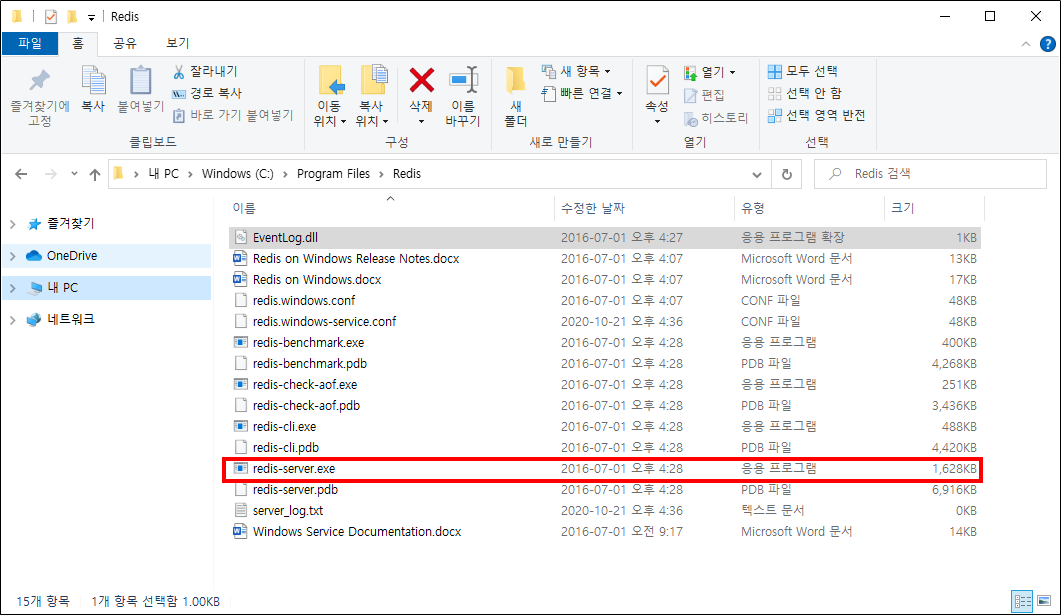The height and width of the screenshot is (615, 1061).
Task: Click the Properties (속성) icon
Action: click(x=657, y=81)
